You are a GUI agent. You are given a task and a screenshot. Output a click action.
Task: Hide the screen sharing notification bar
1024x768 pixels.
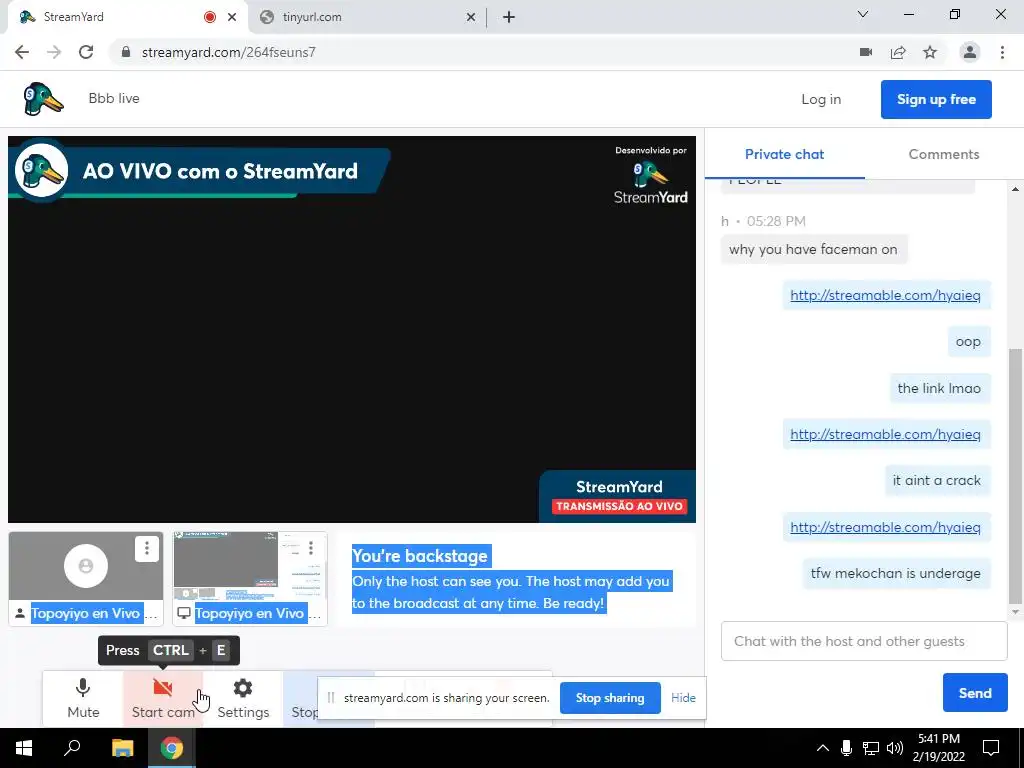click(x=683, y=698)
